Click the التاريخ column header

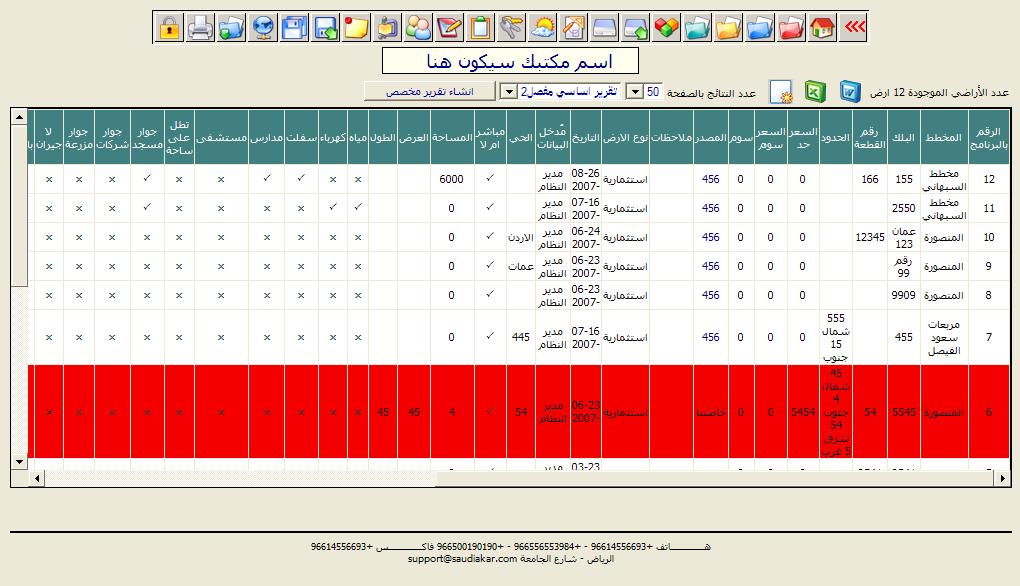tap(585, 137)
